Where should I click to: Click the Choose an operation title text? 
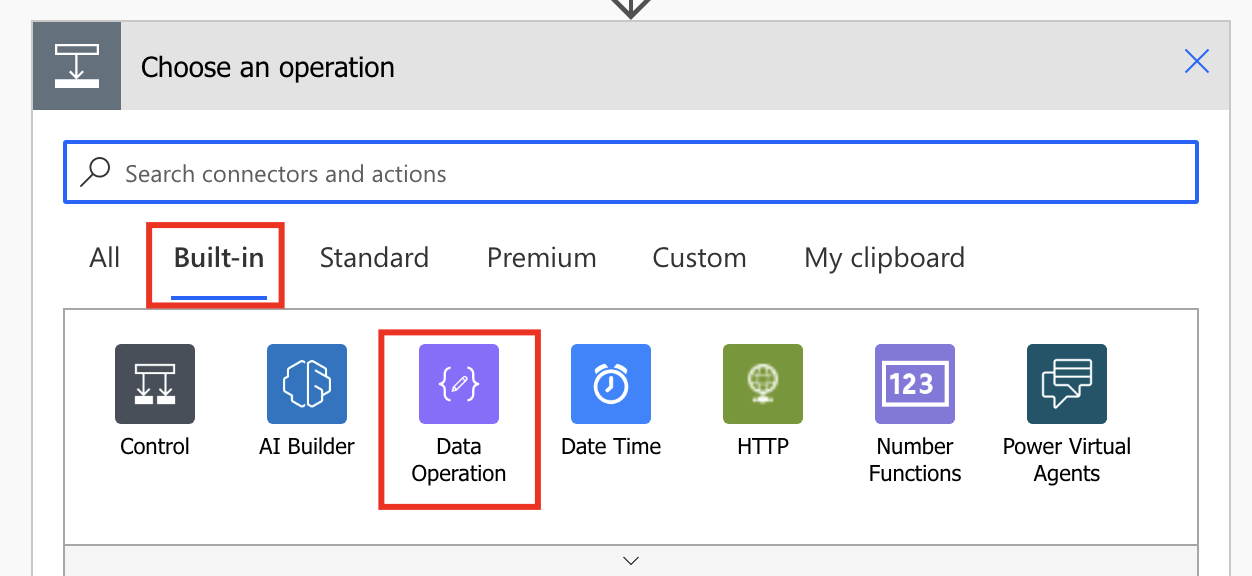268,68
